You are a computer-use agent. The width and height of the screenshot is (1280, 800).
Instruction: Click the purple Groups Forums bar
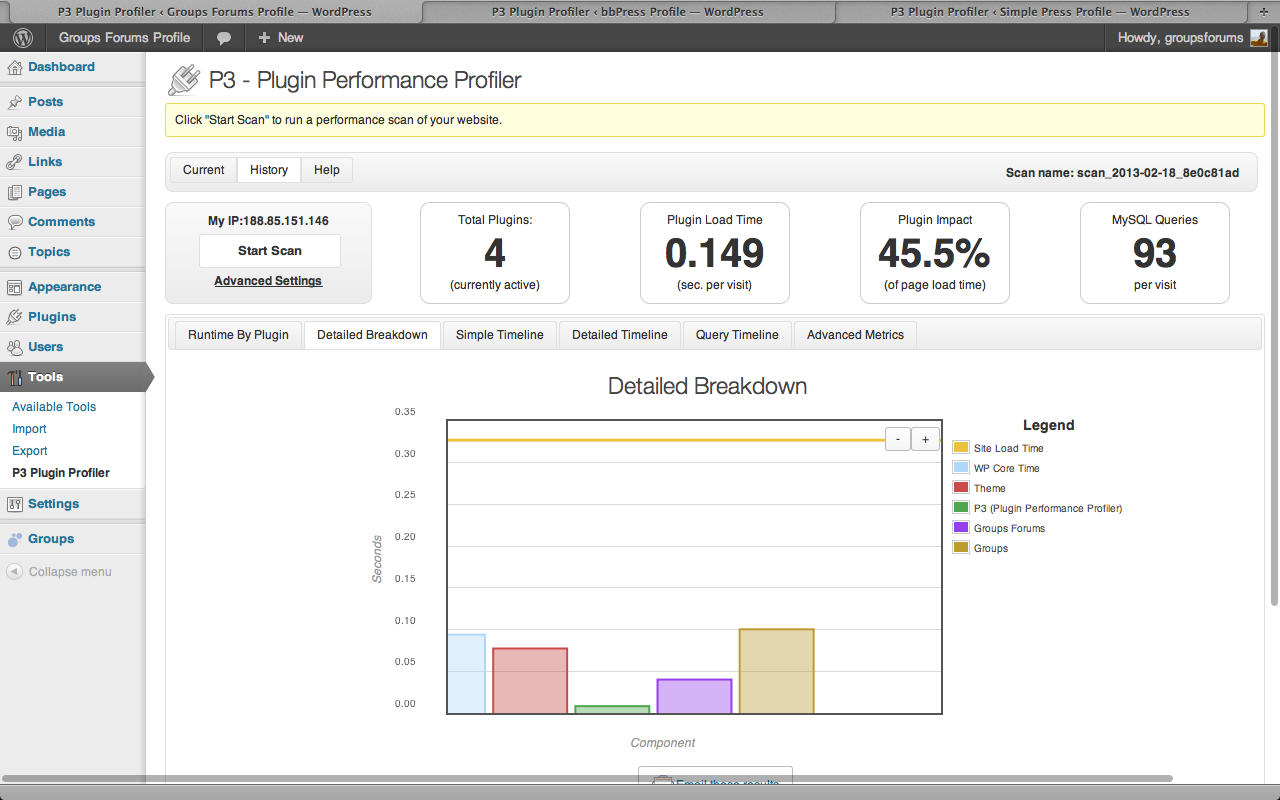(694, 696)
